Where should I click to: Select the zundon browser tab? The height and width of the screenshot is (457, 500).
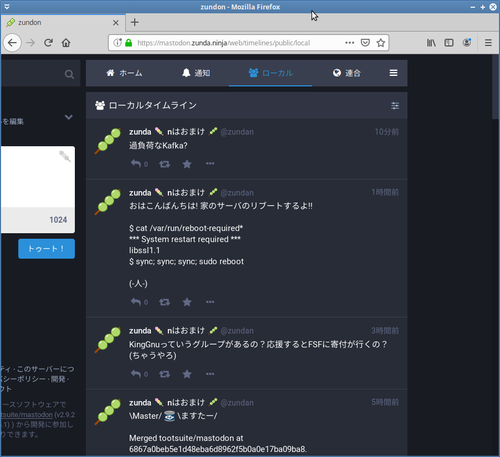click(63, 23)
